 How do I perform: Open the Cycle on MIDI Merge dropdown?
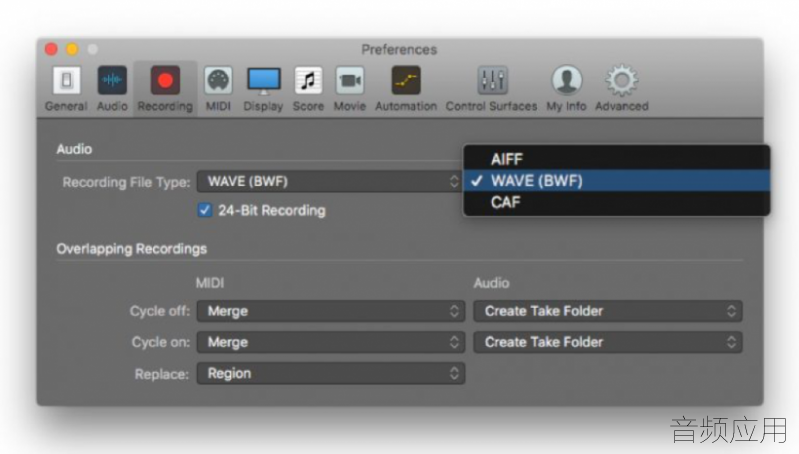pyautogui.click(x=331, y=342)
